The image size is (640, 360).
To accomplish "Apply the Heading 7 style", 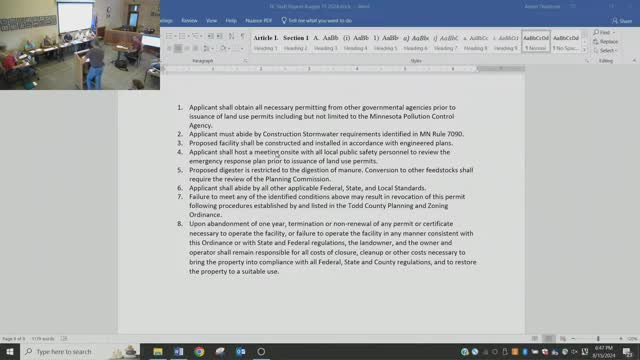I will [445, 42].
